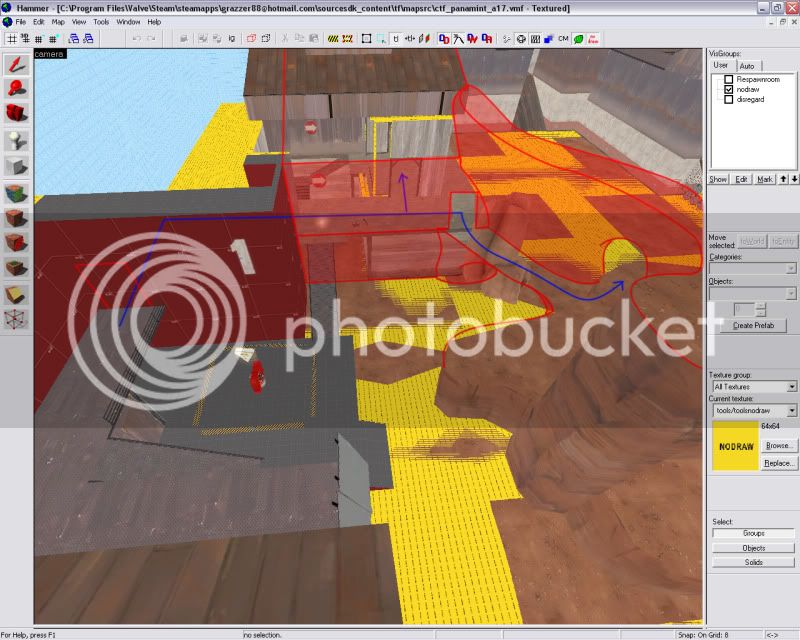Select the Apply Decals cube tool
800x640 pixels.
tap(16, 242)
